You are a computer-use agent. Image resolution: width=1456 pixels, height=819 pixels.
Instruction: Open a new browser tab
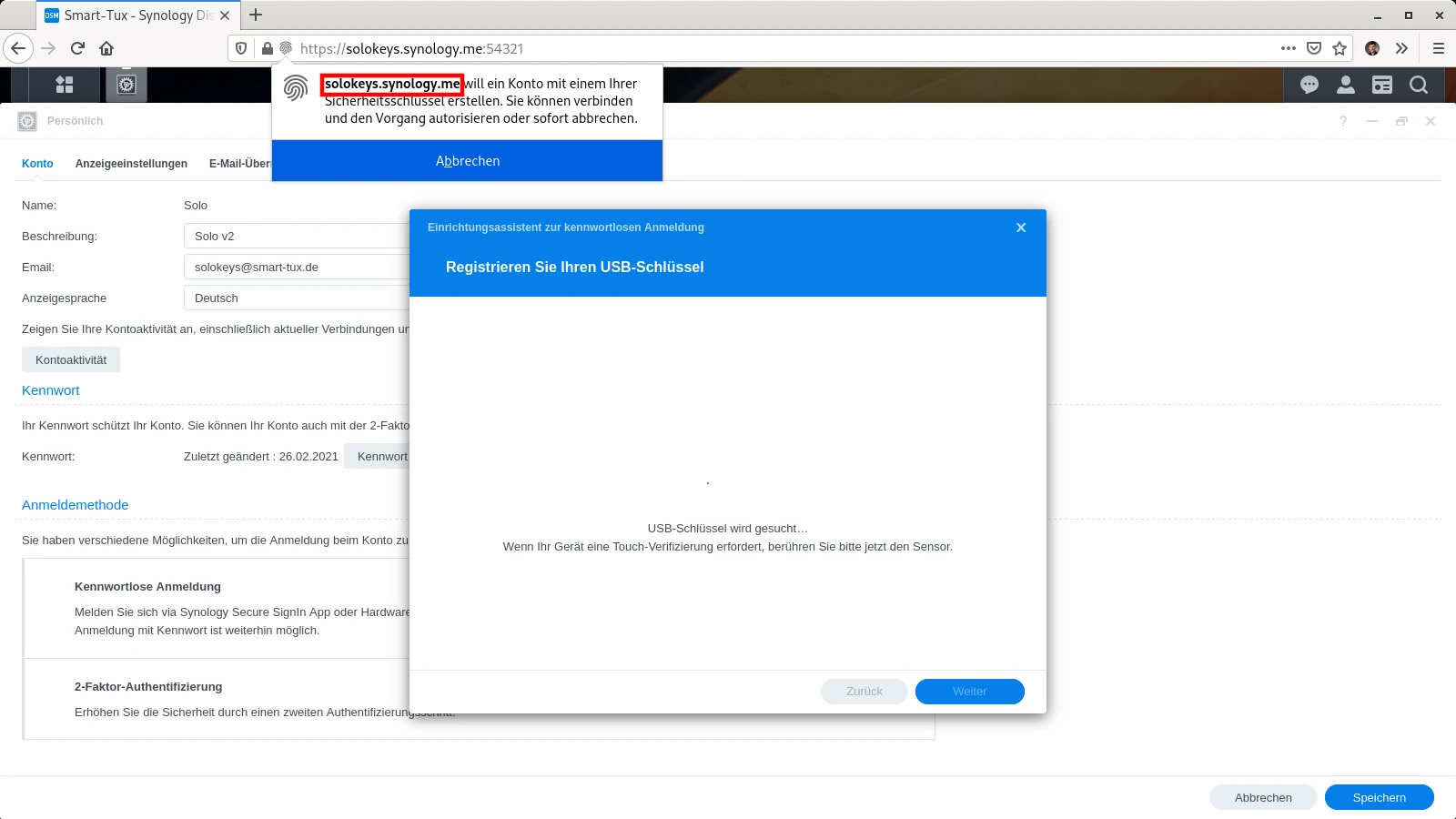pos(256,15)
